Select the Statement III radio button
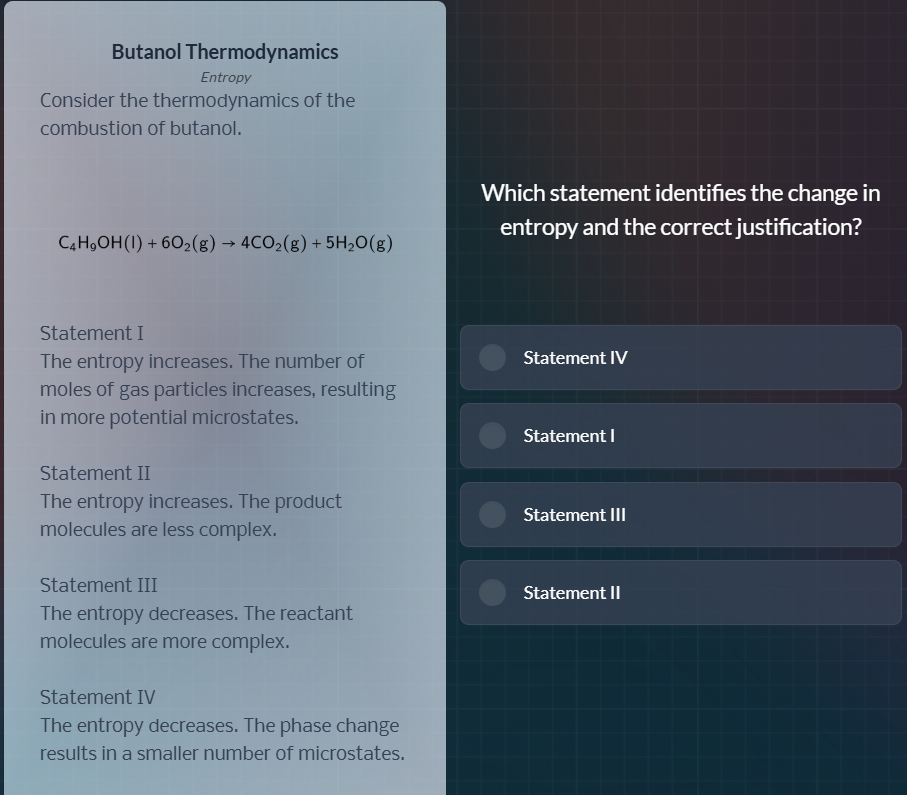 [x=492, y=514]
